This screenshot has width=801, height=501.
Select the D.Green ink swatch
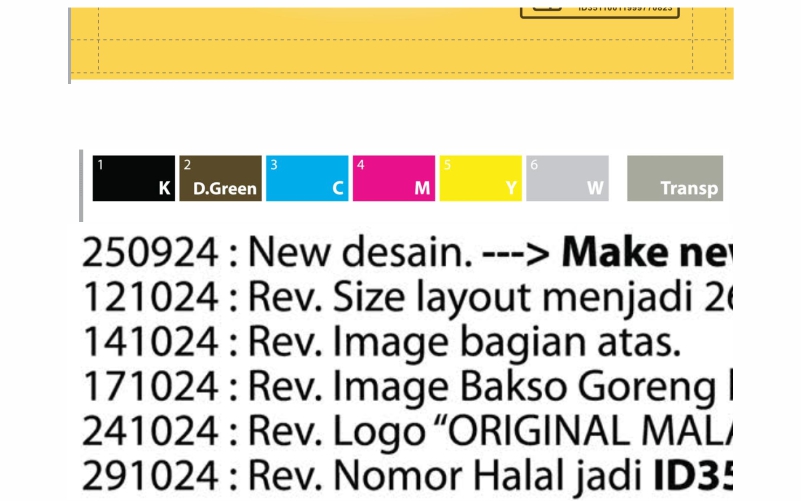tap(220, 178)
